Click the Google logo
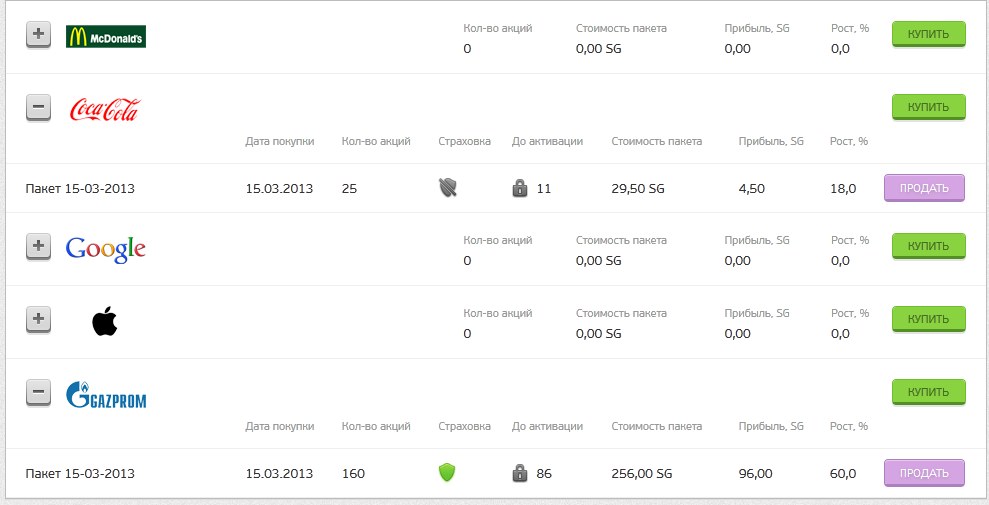This screenshot has width=989, height=505. point(105,249)
